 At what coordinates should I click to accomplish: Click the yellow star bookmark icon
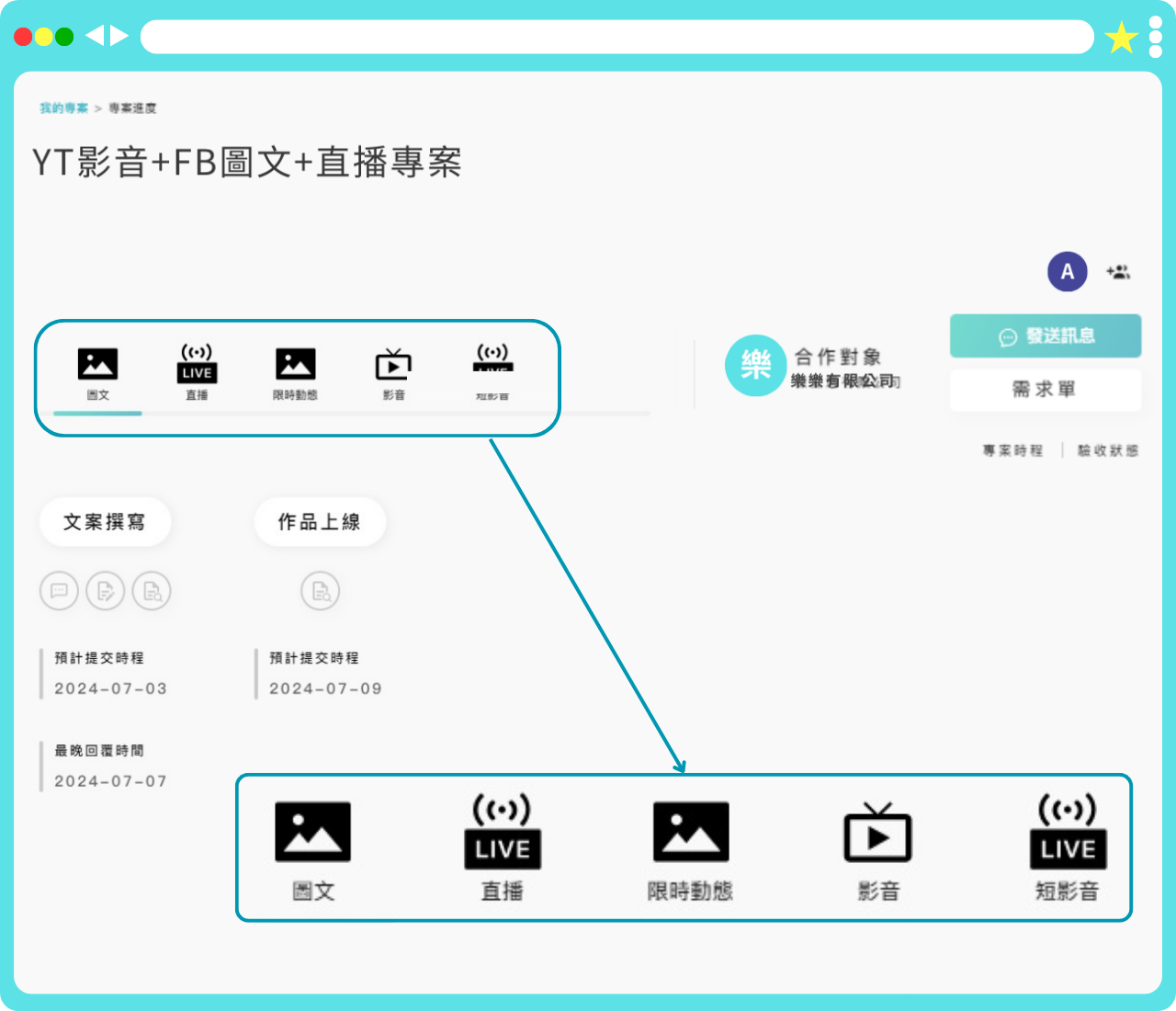1121,38
